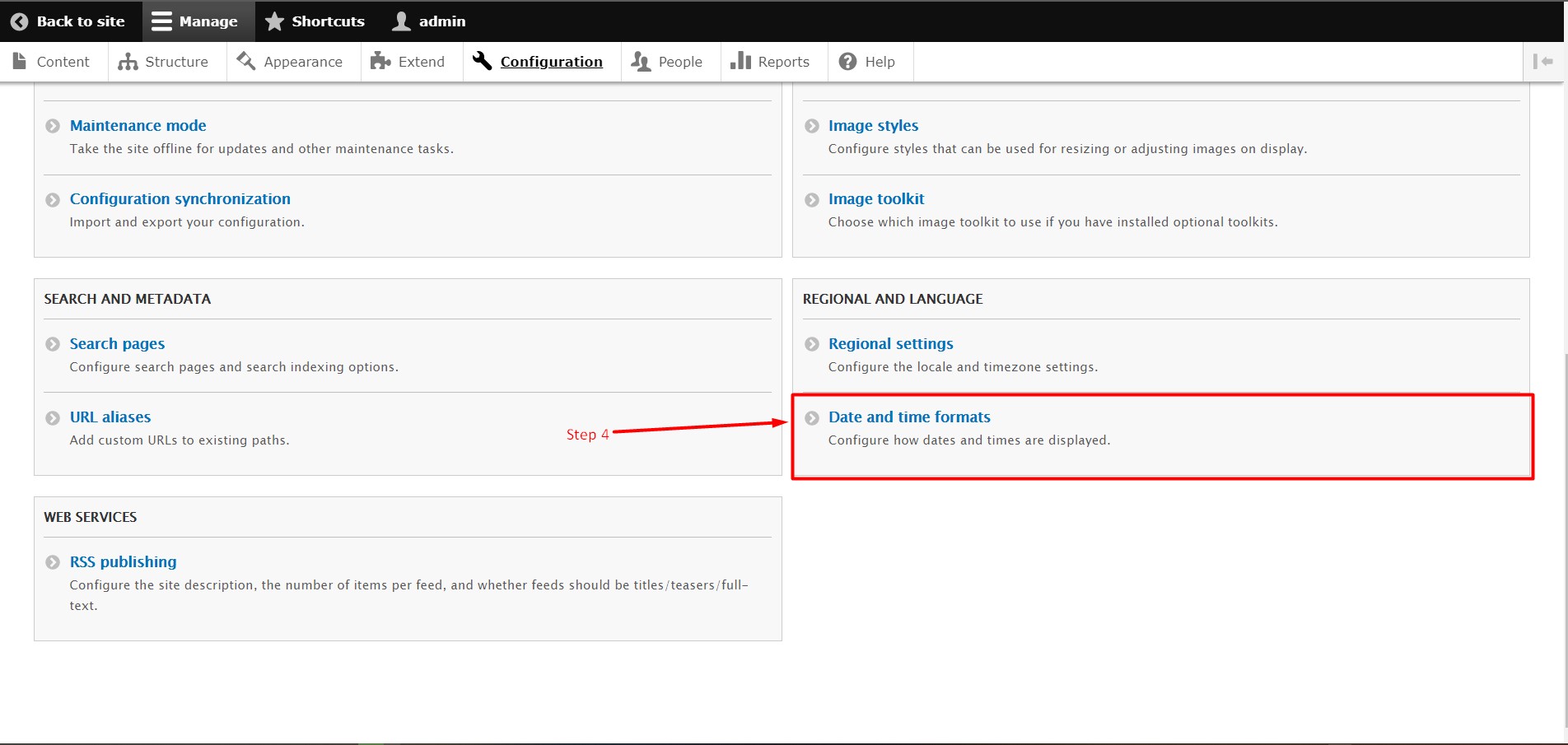Screen dimensions: 1568x745
Task: Click the Structure hierarchy icon
Action: tap(128, 62)
